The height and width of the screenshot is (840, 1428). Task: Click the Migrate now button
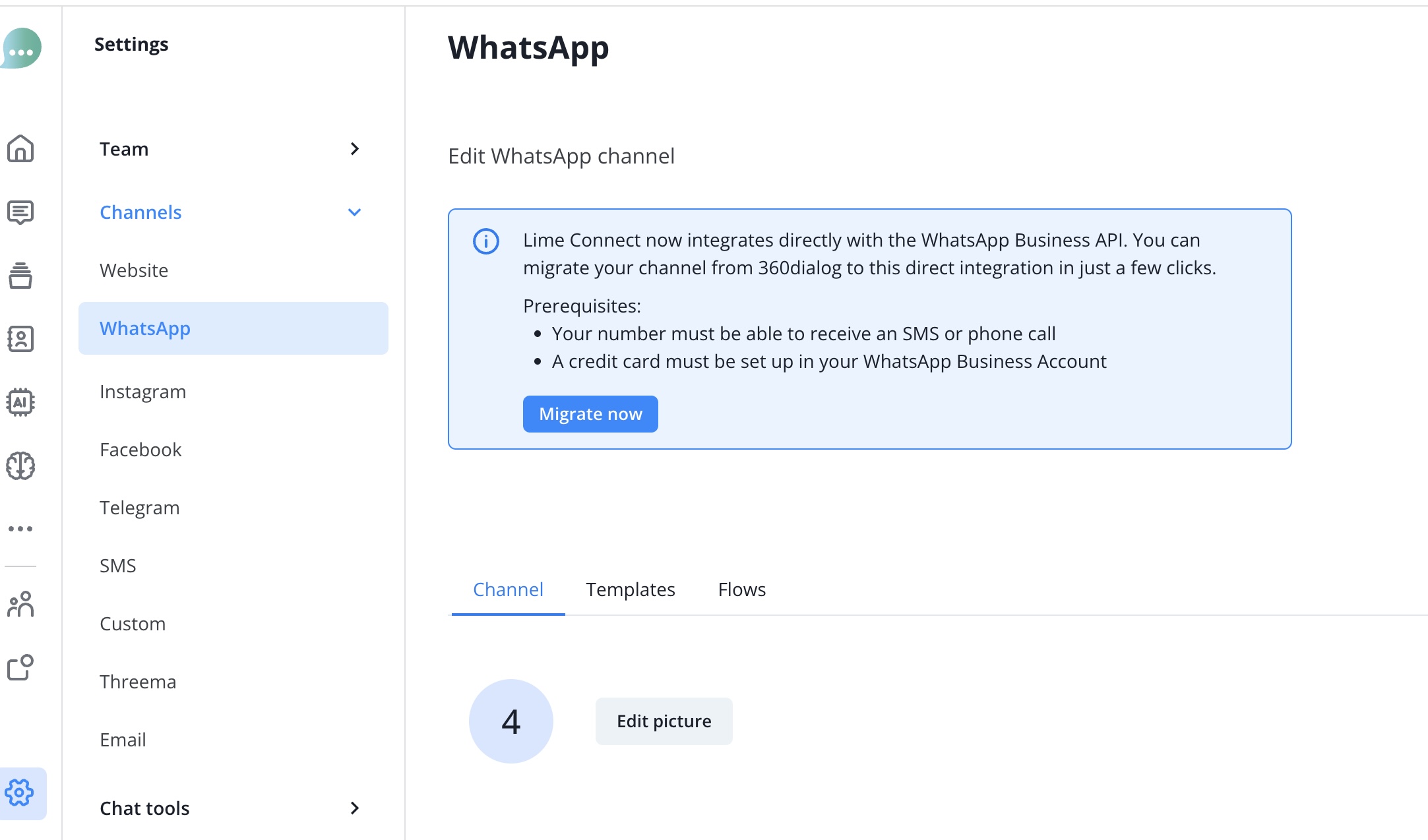pos(590,414)
